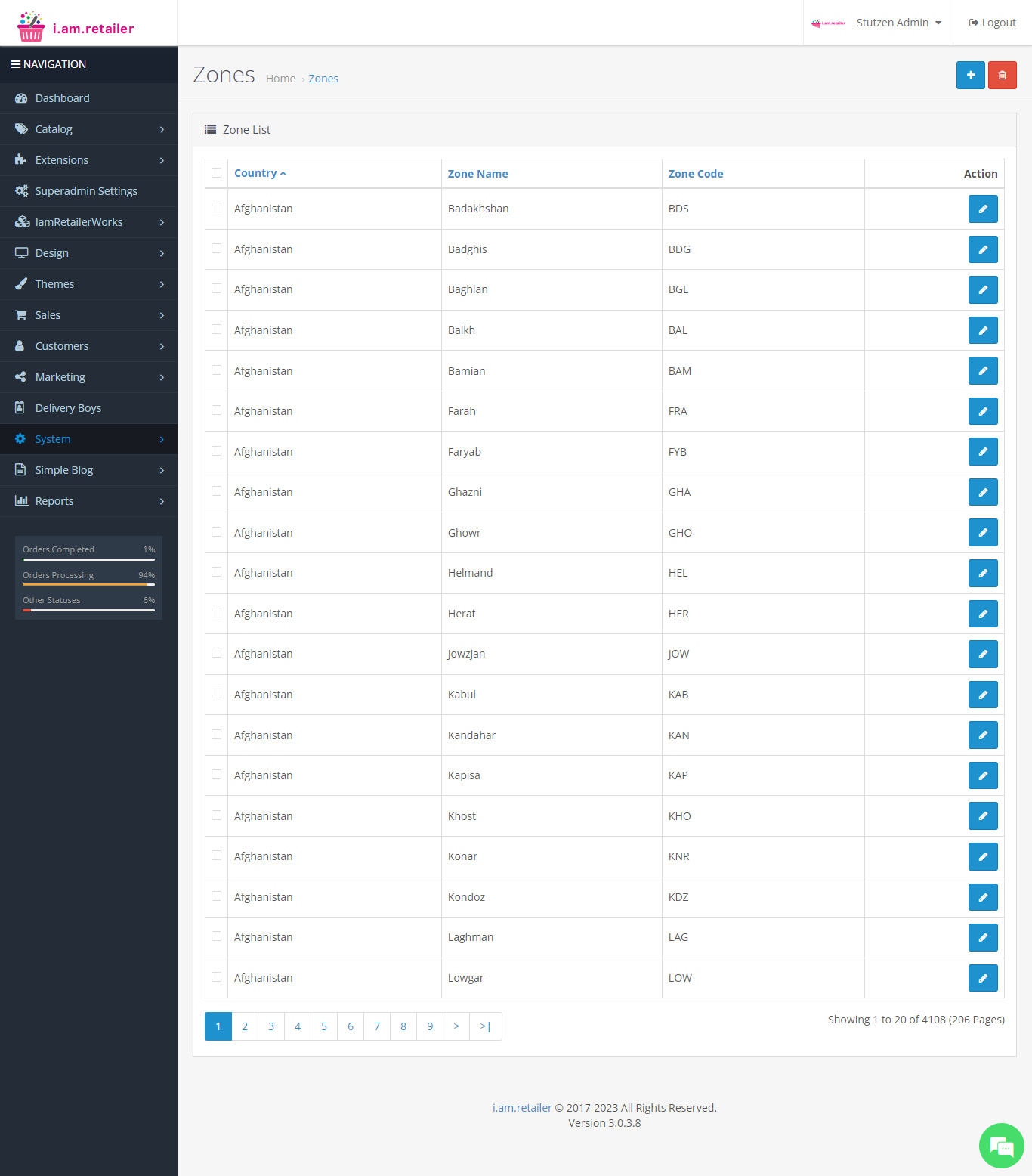The image size is (1032, 1176).
Task: Click the Orders Completed progress bar
Action: point(88,559)
